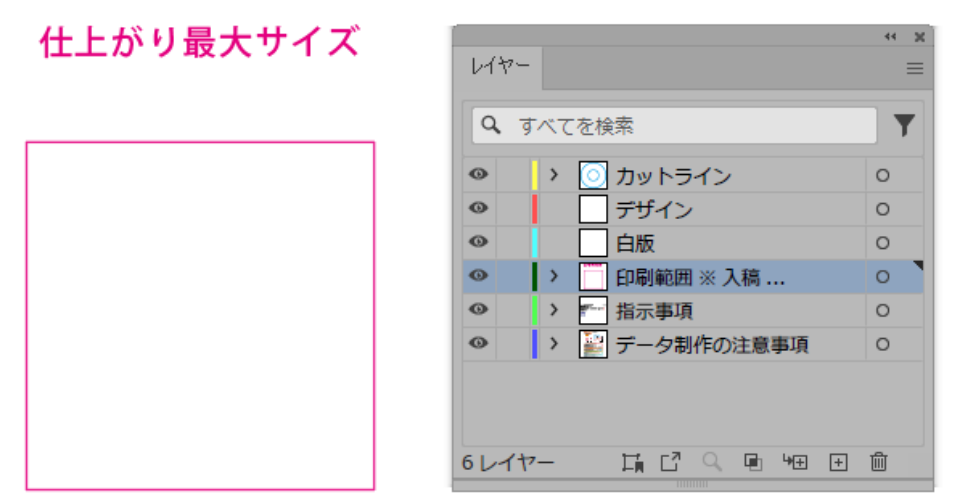The width and height of the screenshot is (960, 500).
Task: Open the Layers panel hamburger menu
Action: click(x=915, y=68)
